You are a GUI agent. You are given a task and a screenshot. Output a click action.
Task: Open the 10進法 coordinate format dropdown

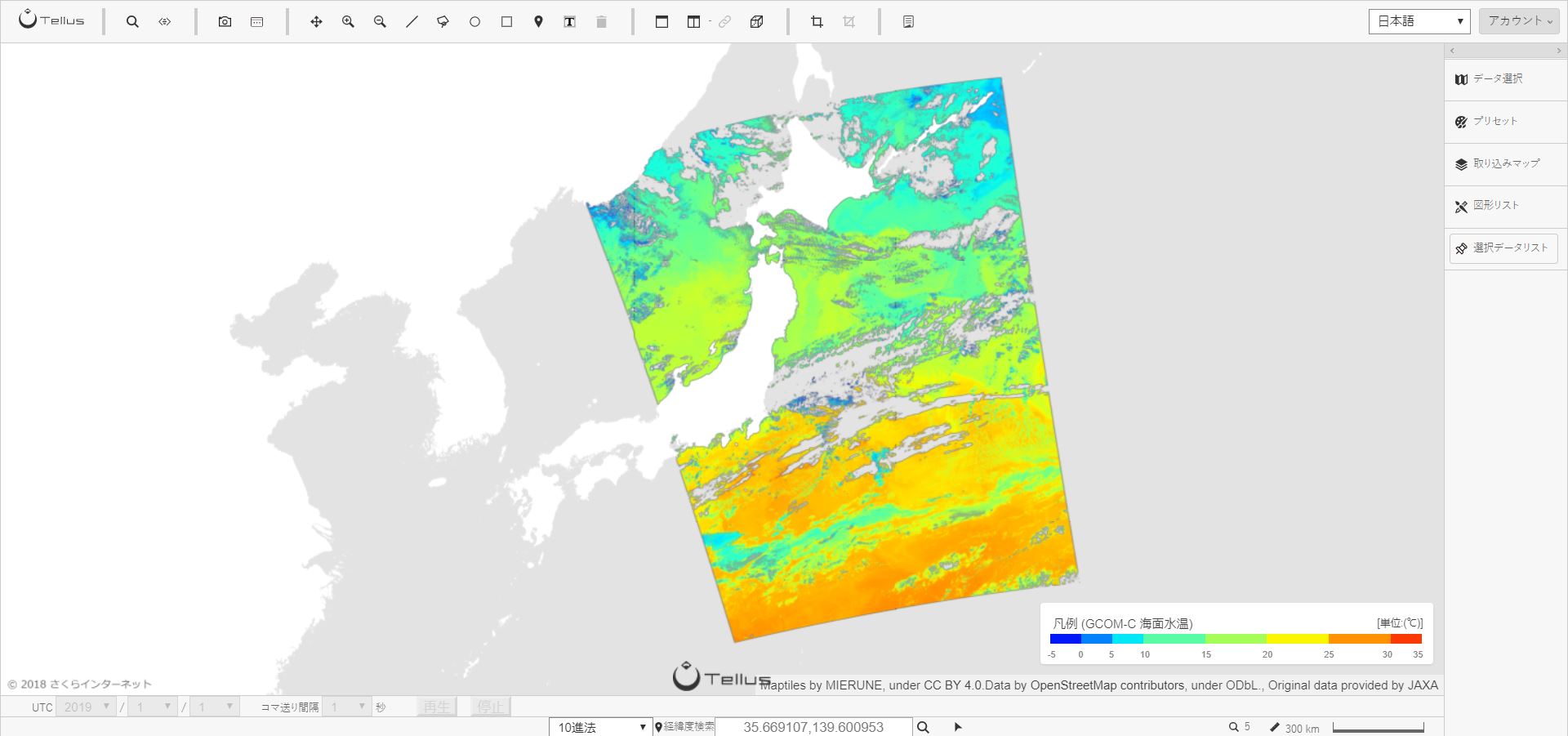pos(600,727)
